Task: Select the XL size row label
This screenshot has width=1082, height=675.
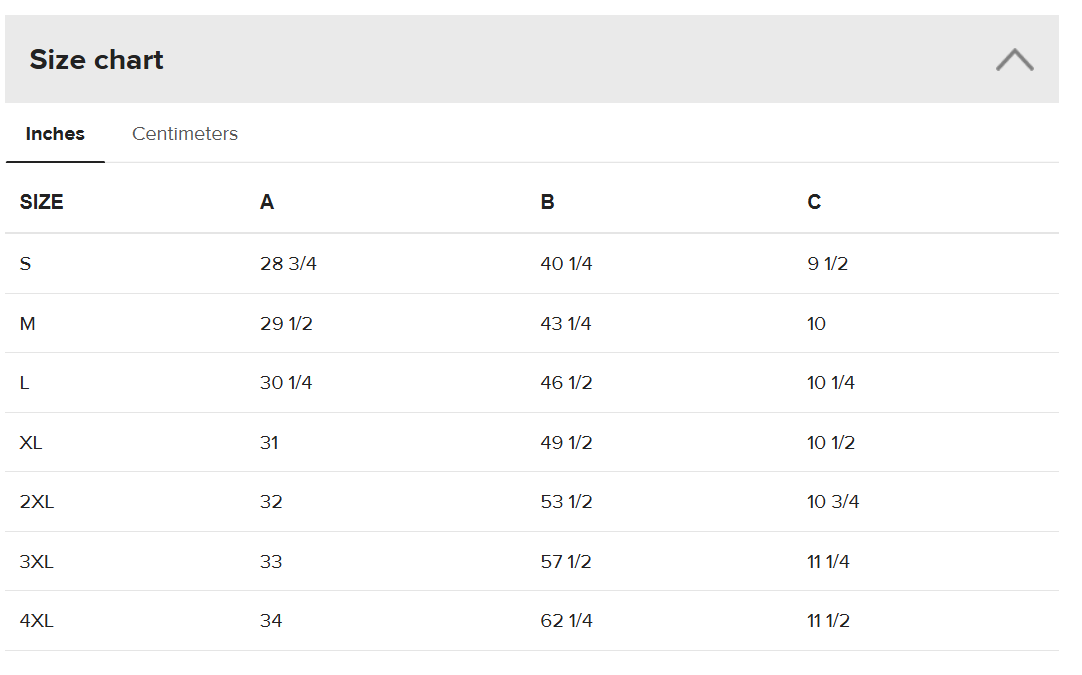Action: click(31, 442)
